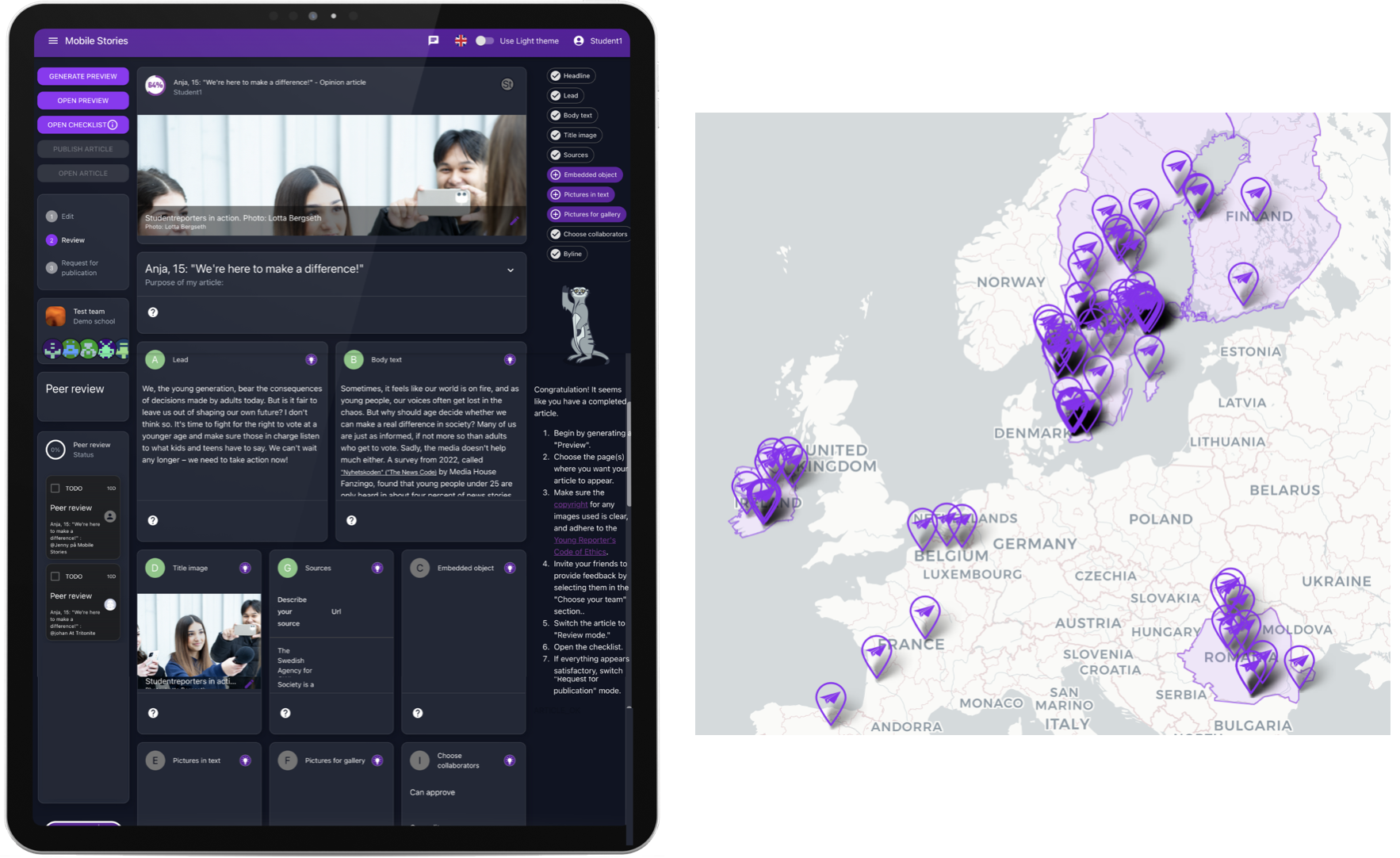Screen dimensions: 1400x858
Task: Add content with the Embedded object chip
Action: click(584, 174)
